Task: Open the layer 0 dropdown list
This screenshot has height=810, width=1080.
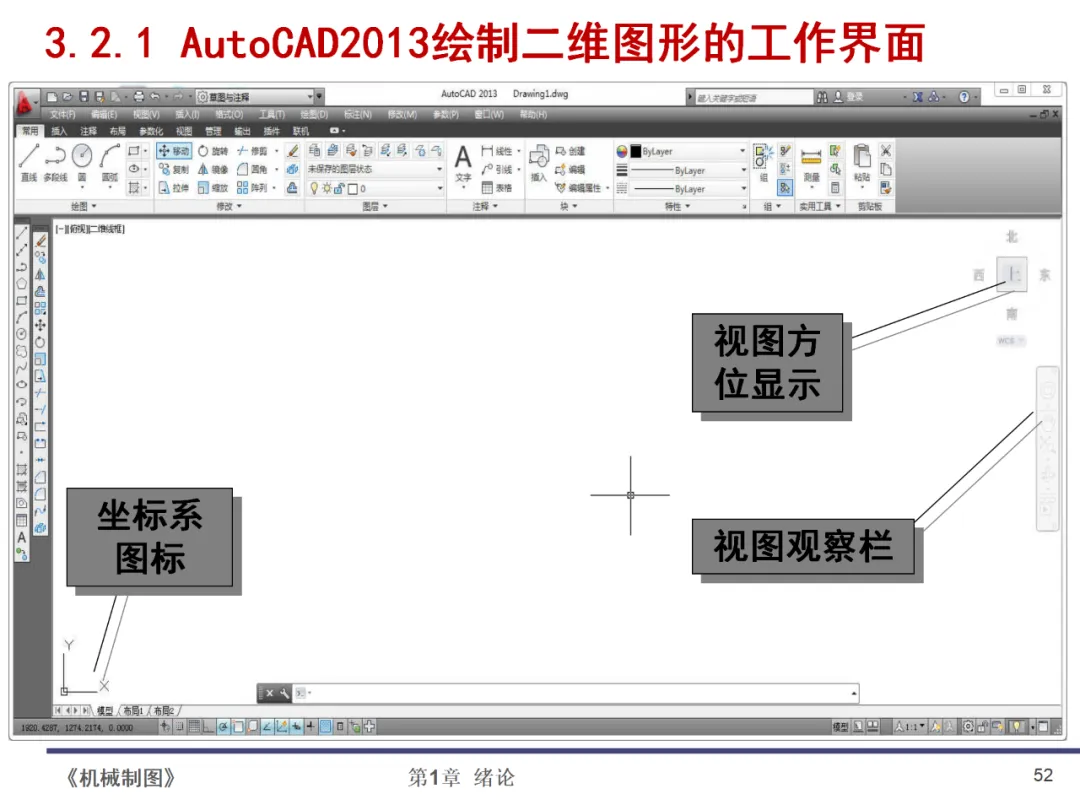Action: [375, 188]
